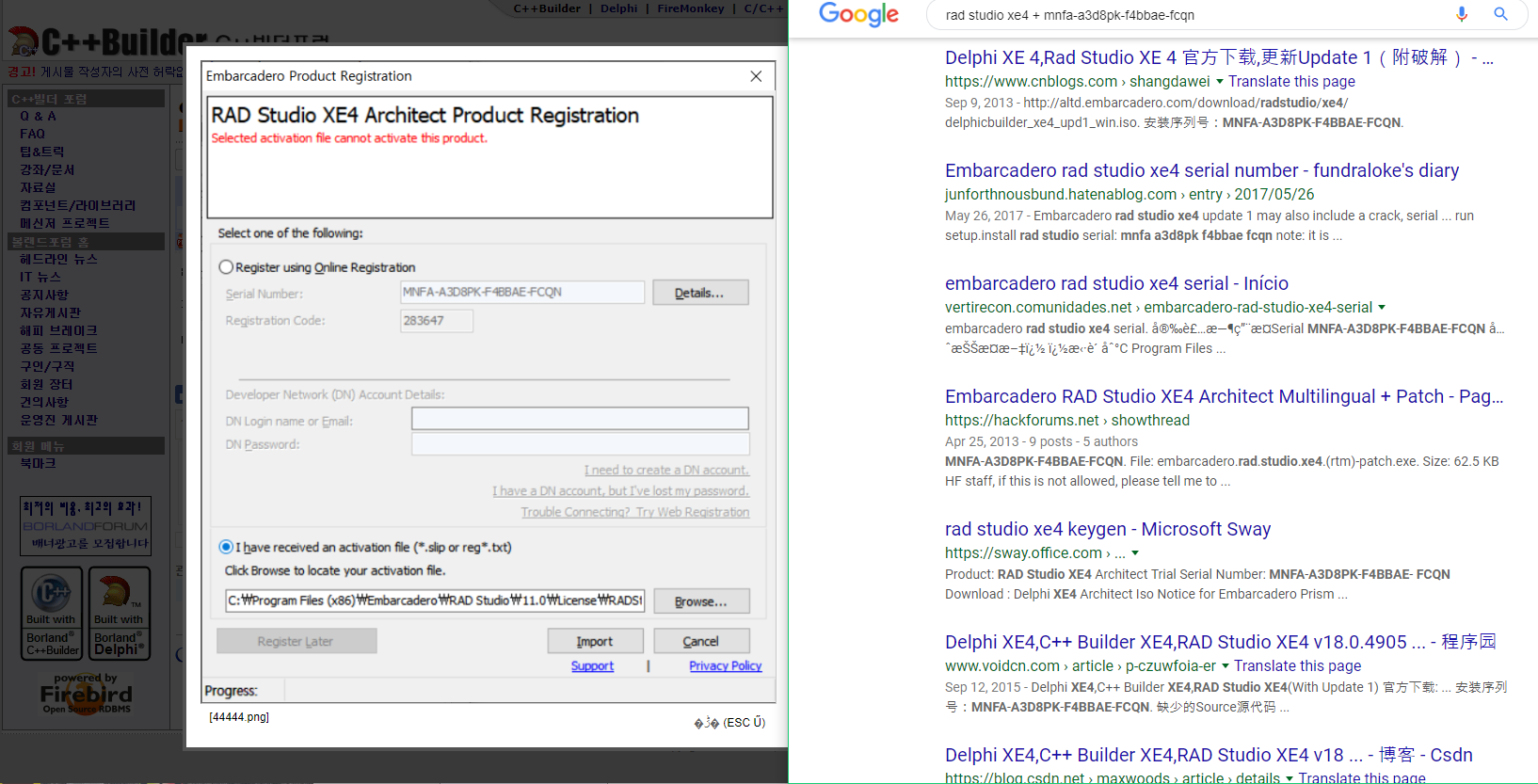Viewport: 1538px width, 784px height.
Task: Click the Google search query box
Action: pos(1194,15)
